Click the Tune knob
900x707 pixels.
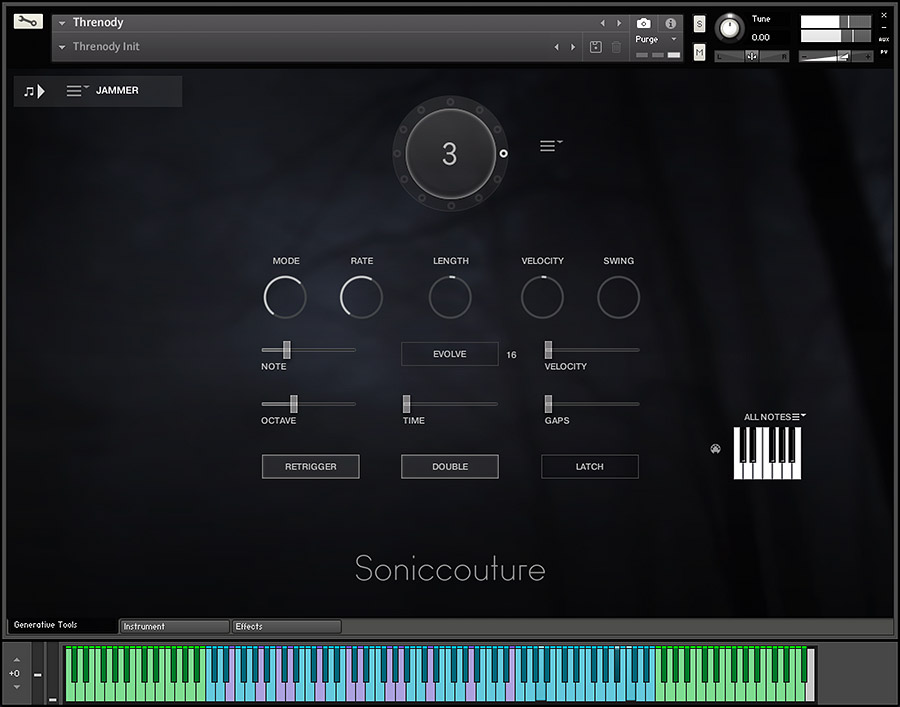730,28
